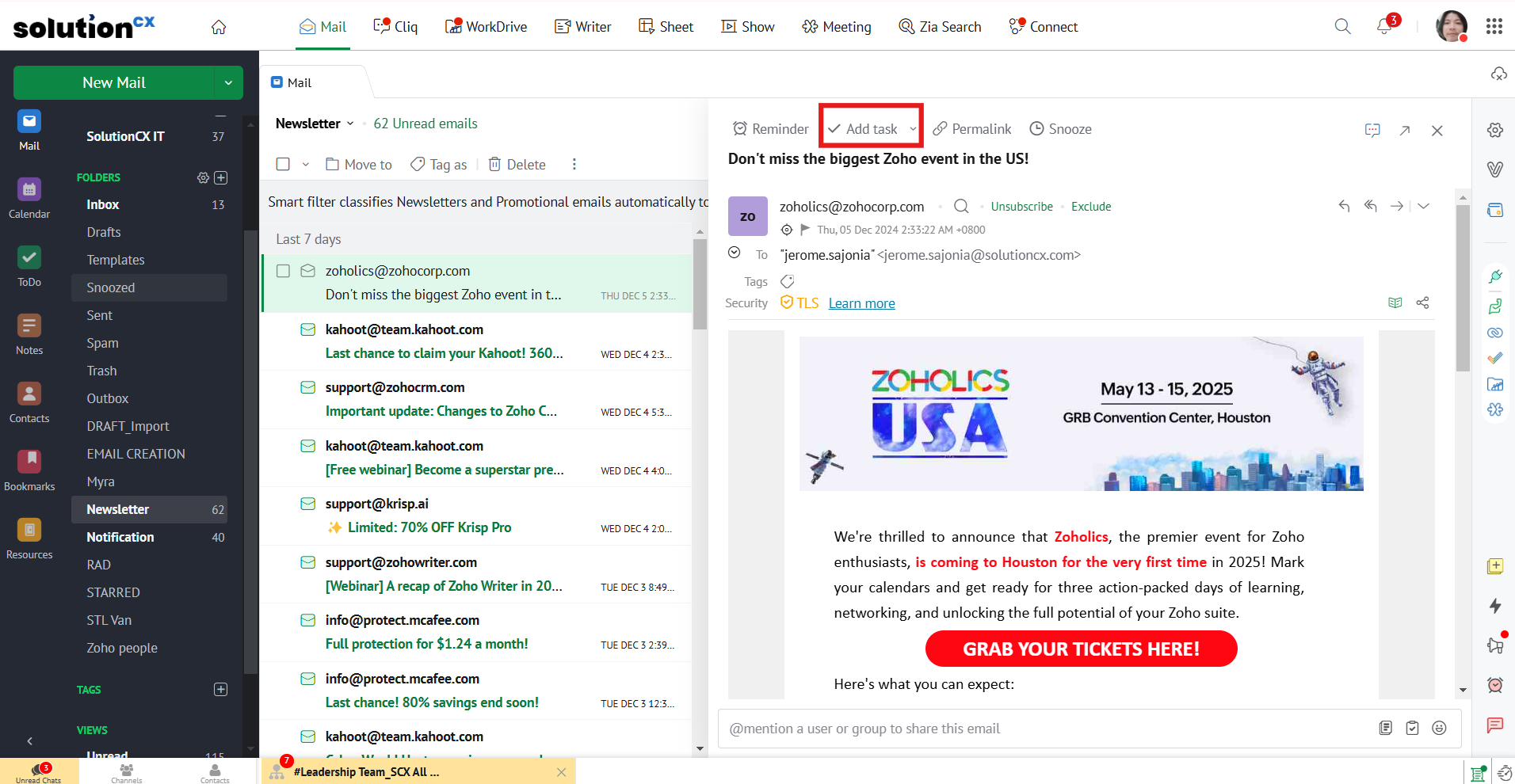Open reader view book icon

[1395, 303]
